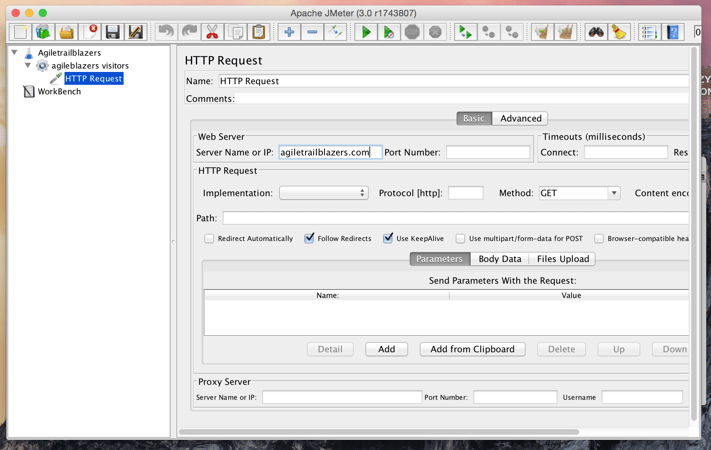Open the Method GET dropdown arrow
Screen dimensions: 711x450
[614, 193]
